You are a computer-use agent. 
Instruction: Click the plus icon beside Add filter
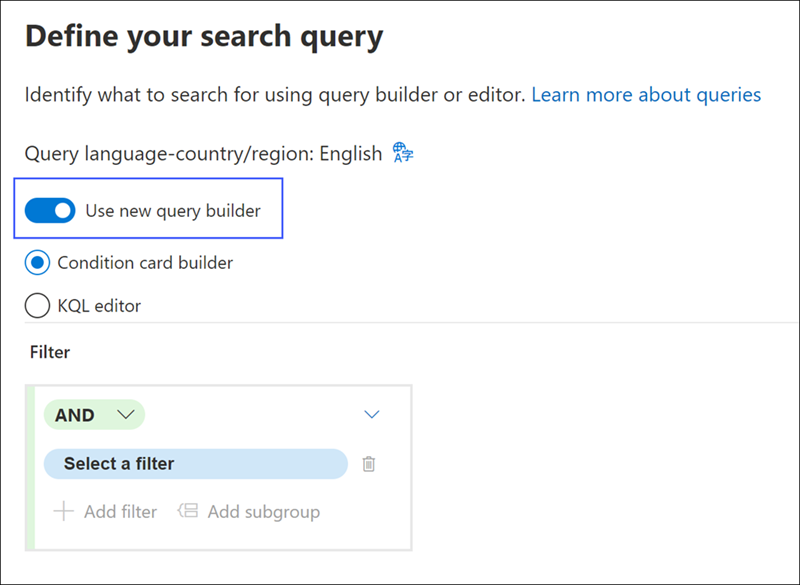tap(64, 511)
